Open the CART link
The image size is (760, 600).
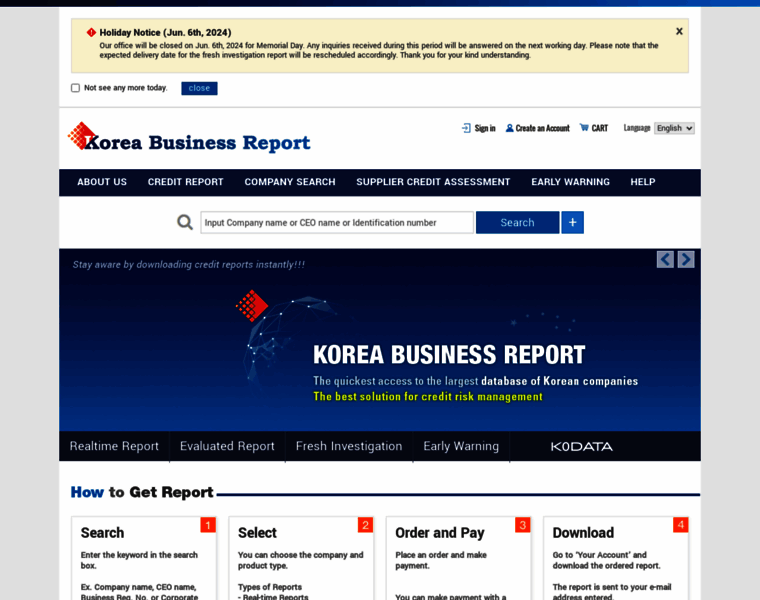click(x=600, y=128)
